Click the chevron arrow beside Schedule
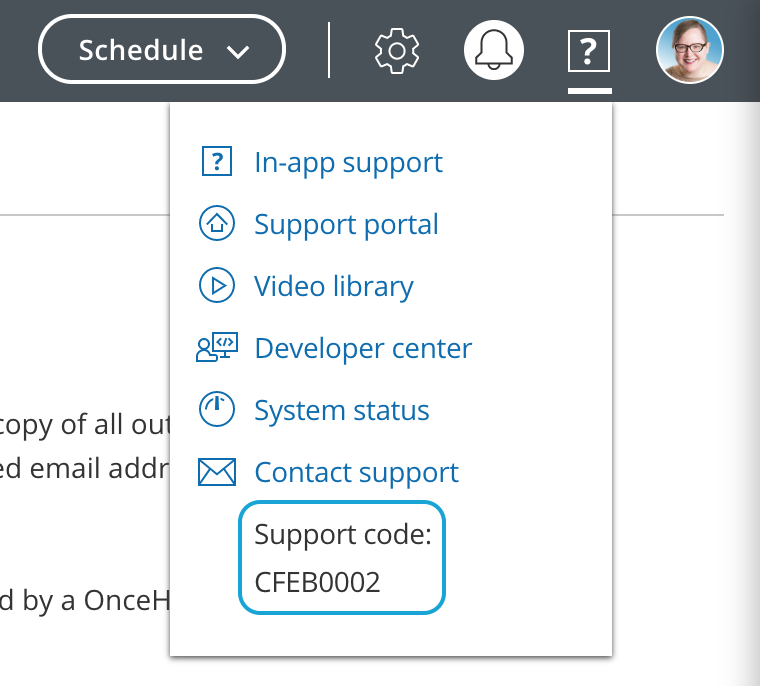 [238, 51]
